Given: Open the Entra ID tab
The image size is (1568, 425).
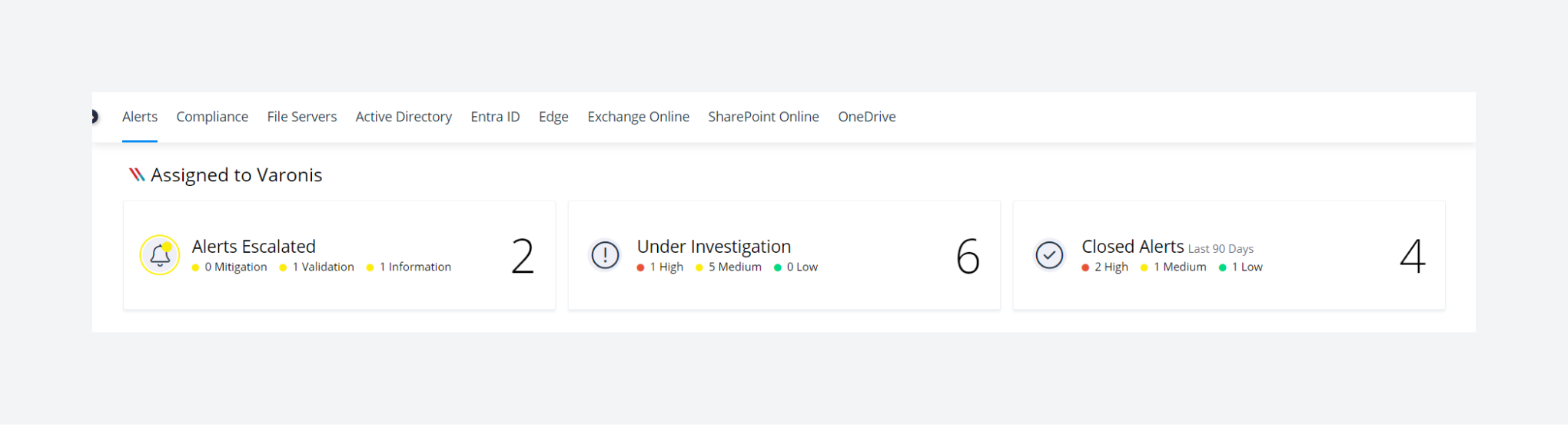Looking at the screenshot, I should (x=495, y=117).
